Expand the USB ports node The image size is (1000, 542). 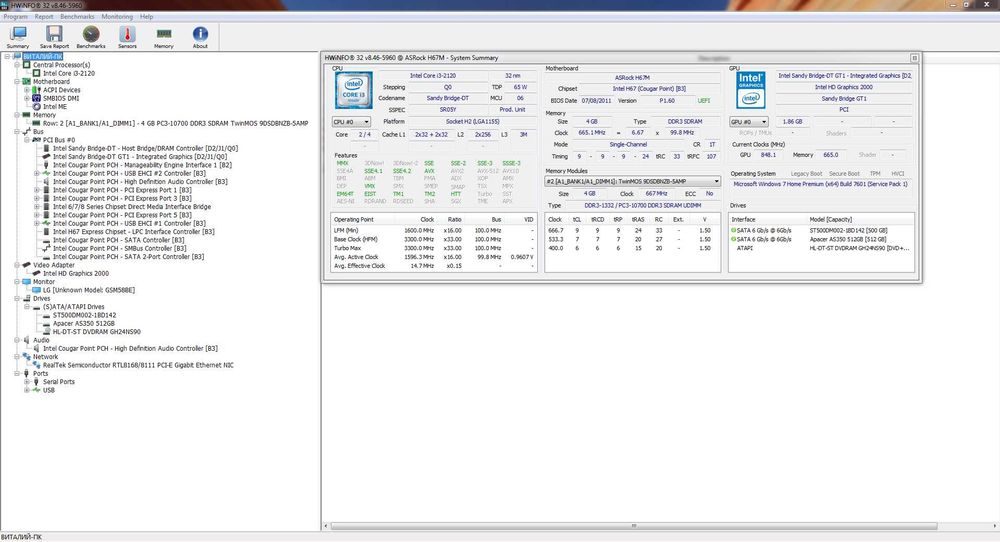[x=27, y=390]
